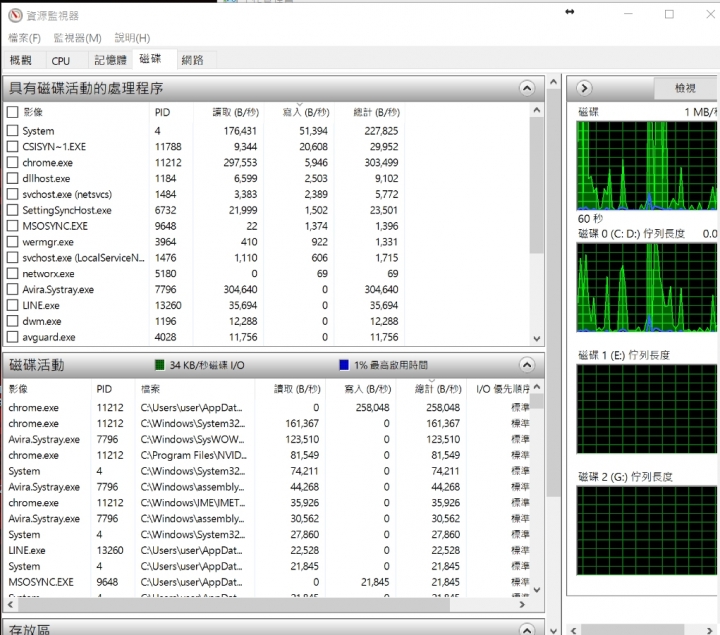Open the 監視器(M) menu
Viewport: 720px width, 635px height.
coord(77,38)
